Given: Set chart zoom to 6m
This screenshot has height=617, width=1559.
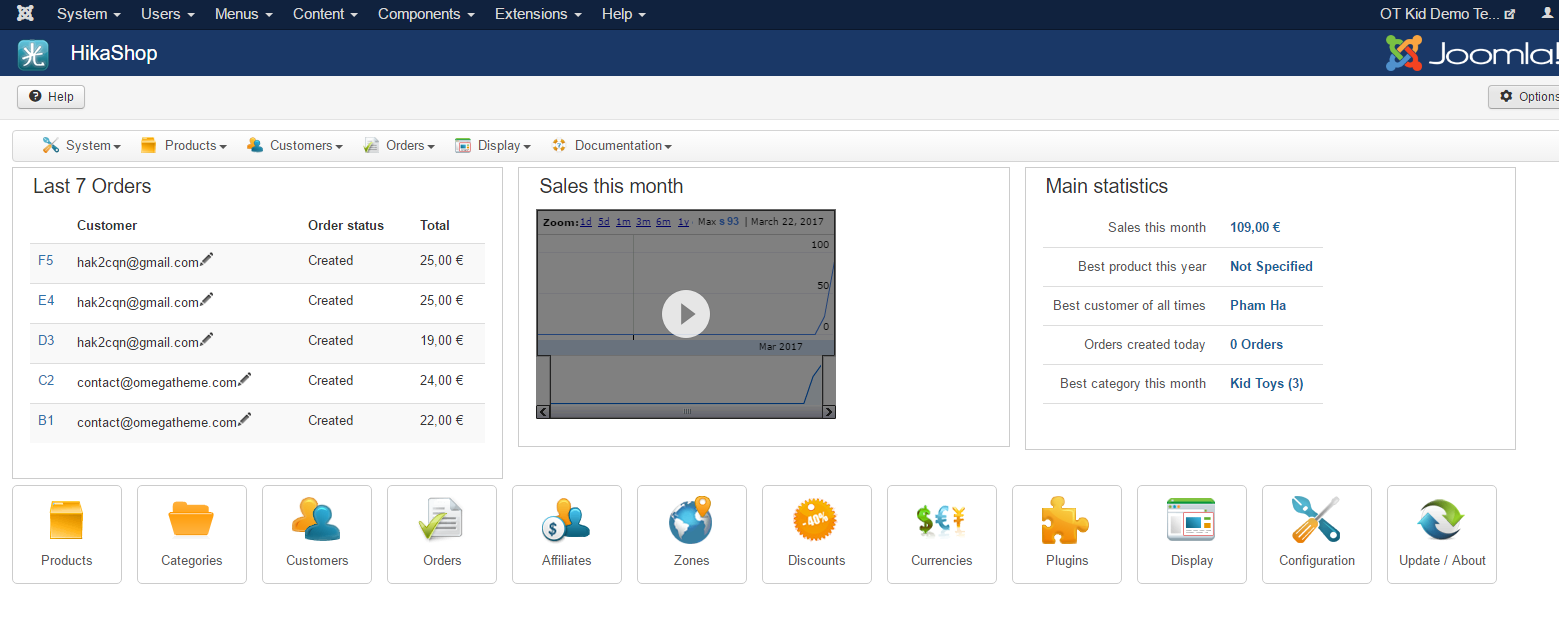Looking at the screenshot, I should (663, 221).
